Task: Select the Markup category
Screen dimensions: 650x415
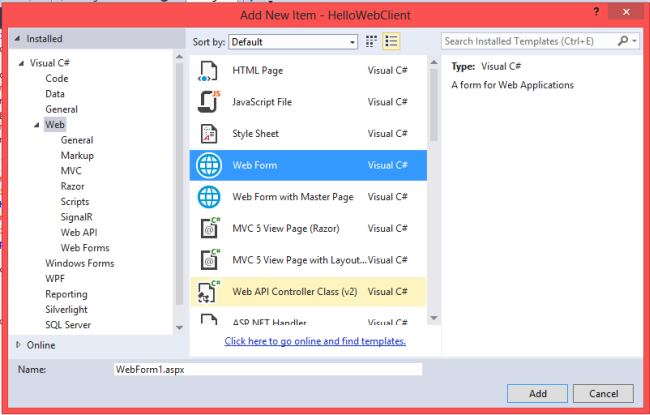Action: [77, 155]
